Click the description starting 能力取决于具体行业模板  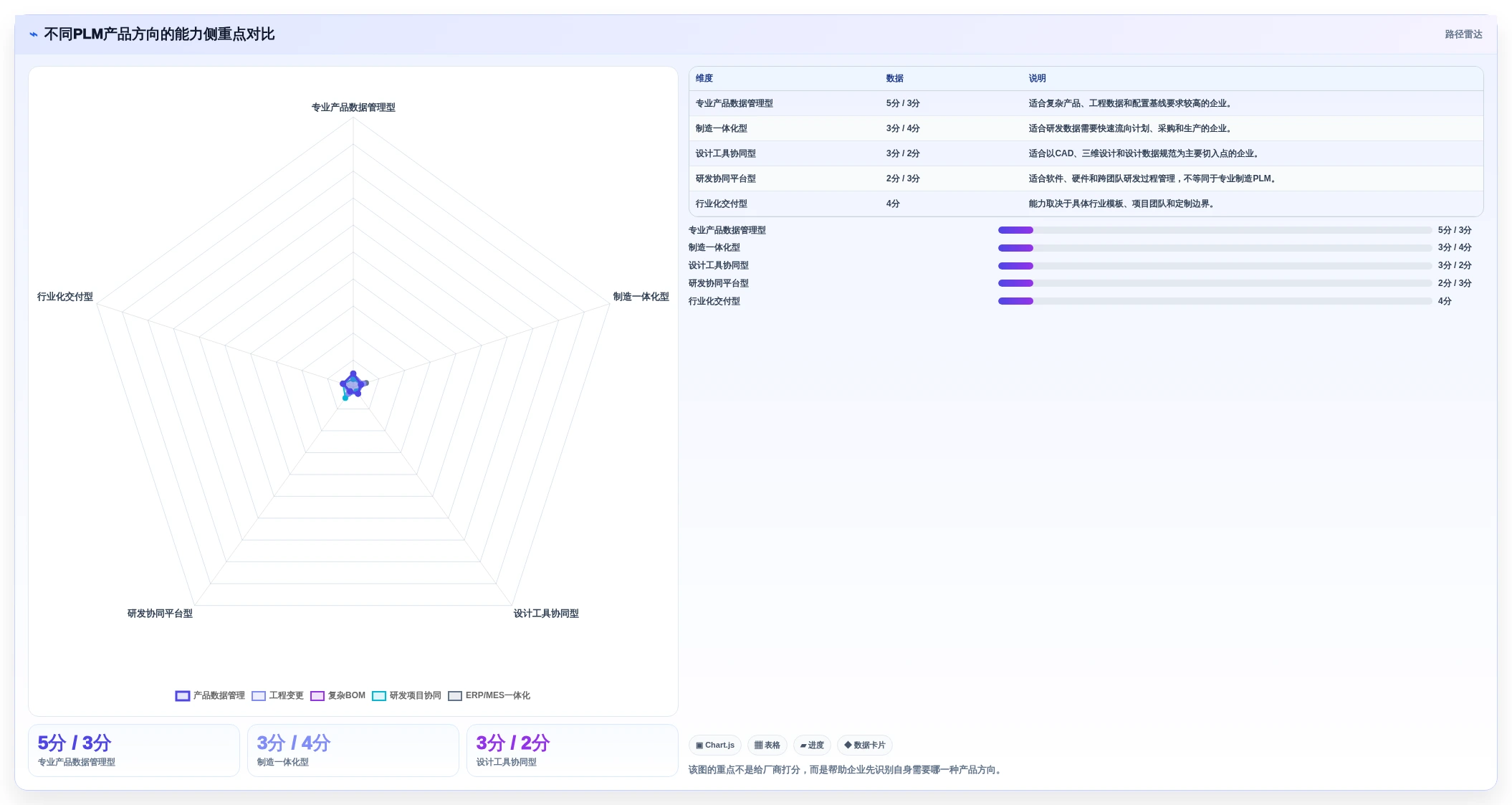coord(1123,204)
